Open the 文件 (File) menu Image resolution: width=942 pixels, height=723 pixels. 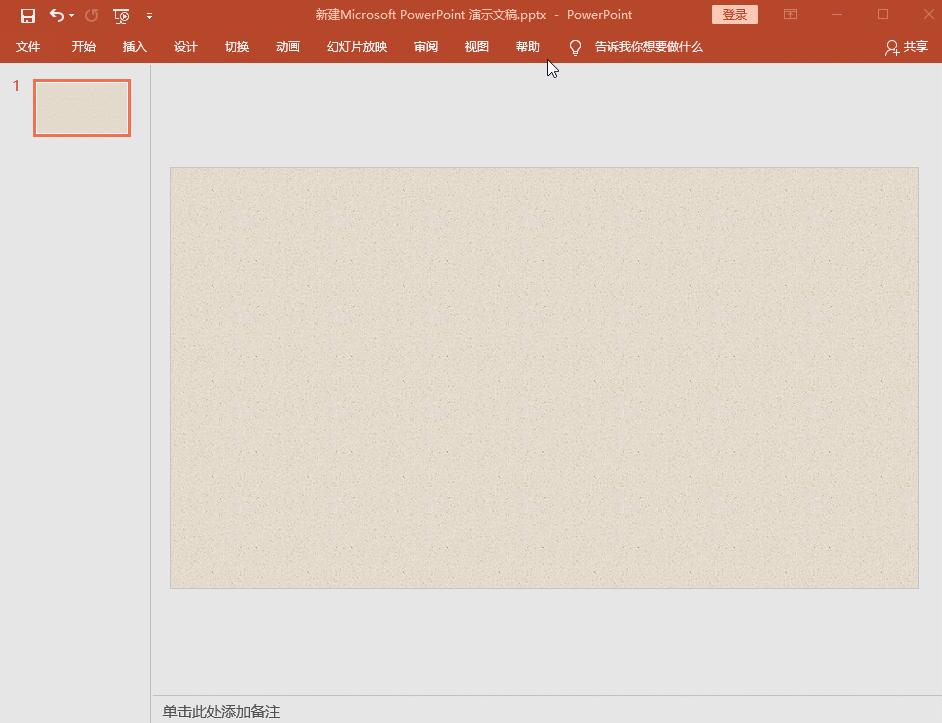[x=29, y=46]
